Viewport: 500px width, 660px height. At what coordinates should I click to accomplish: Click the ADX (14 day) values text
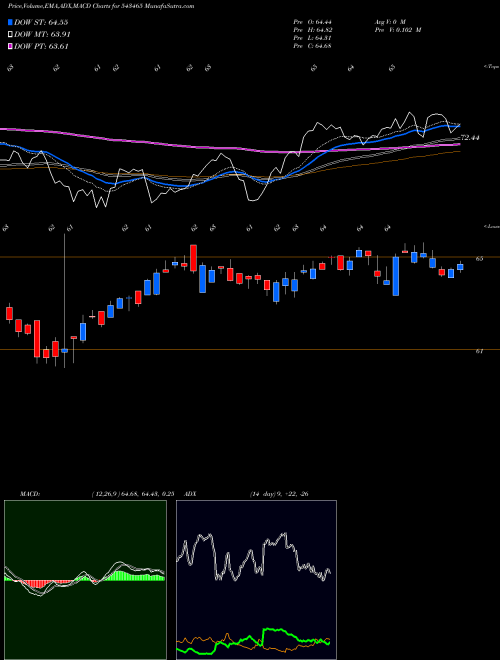[279, 494]
